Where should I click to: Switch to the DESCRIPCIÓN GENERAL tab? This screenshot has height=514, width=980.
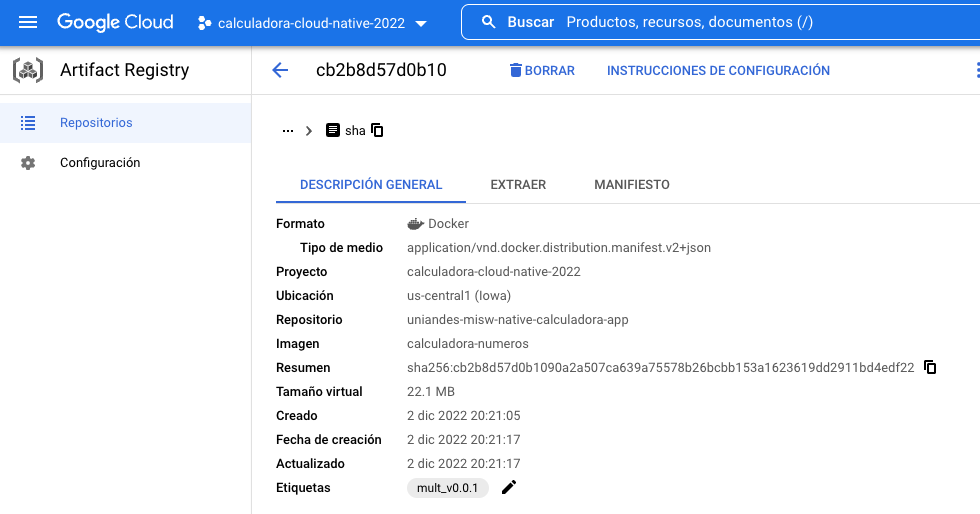pyautogui.click(x=371, y=184)
